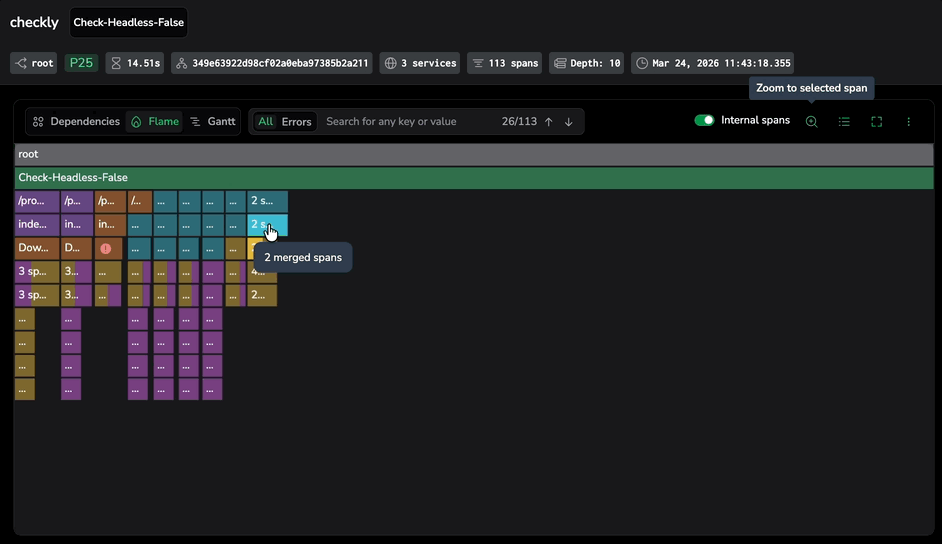942x544 pixels.
Task: Click the Check-Headless-False title button
Action: (x=128, y=23)
